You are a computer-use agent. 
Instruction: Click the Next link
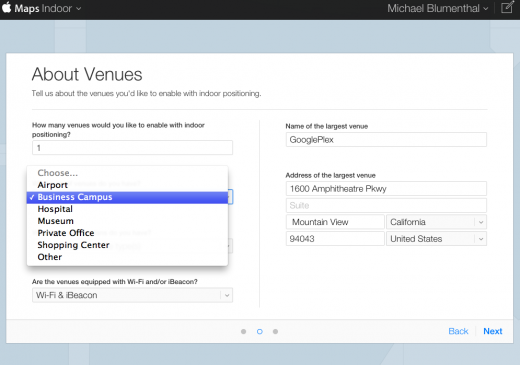point(493,331)
